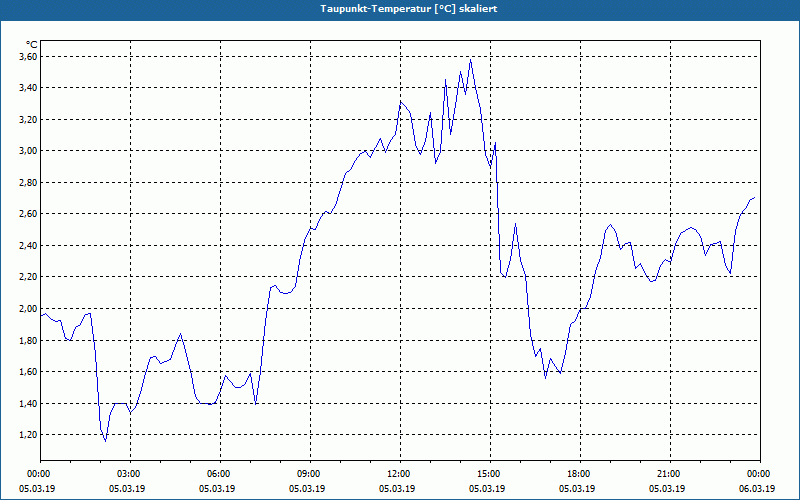Viewport: 800px width, 500px height.
Task: Click the 05.03.19 date under 21:00
Action: [667, 489]
